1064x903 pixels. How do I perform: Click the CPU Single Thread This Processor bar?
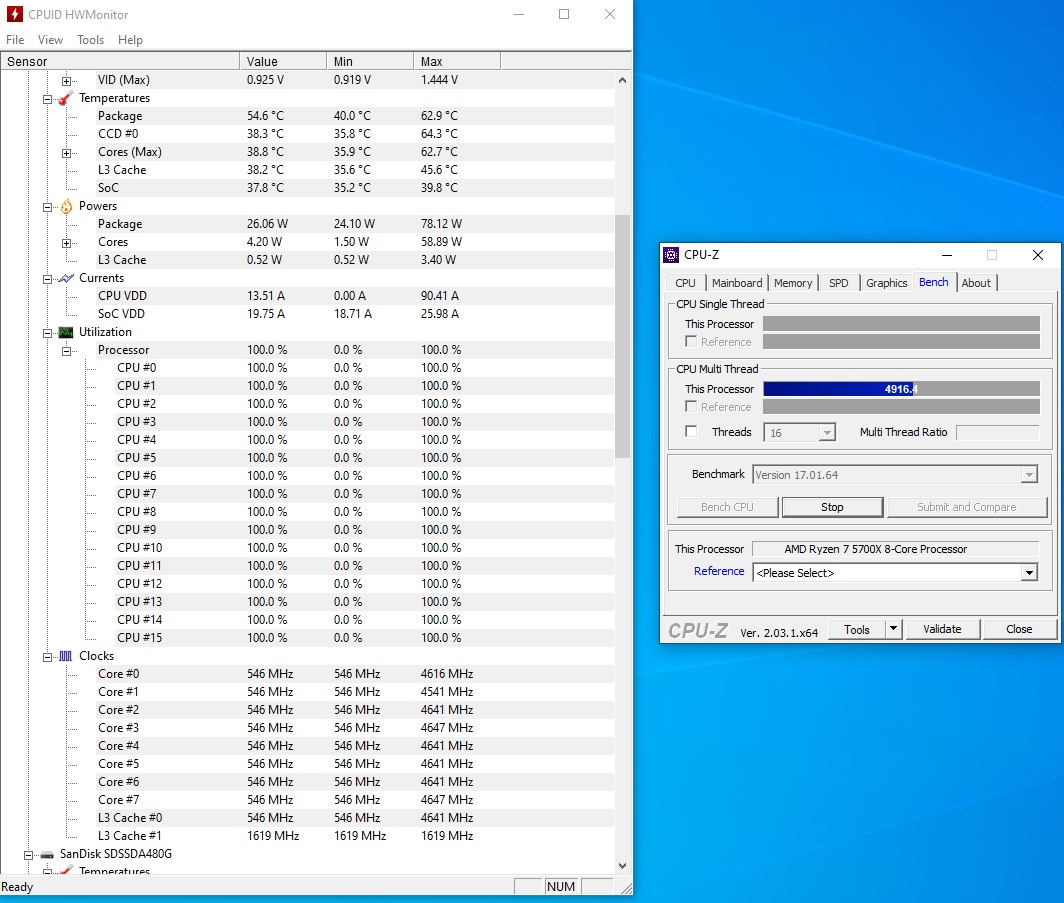[901, 324]
